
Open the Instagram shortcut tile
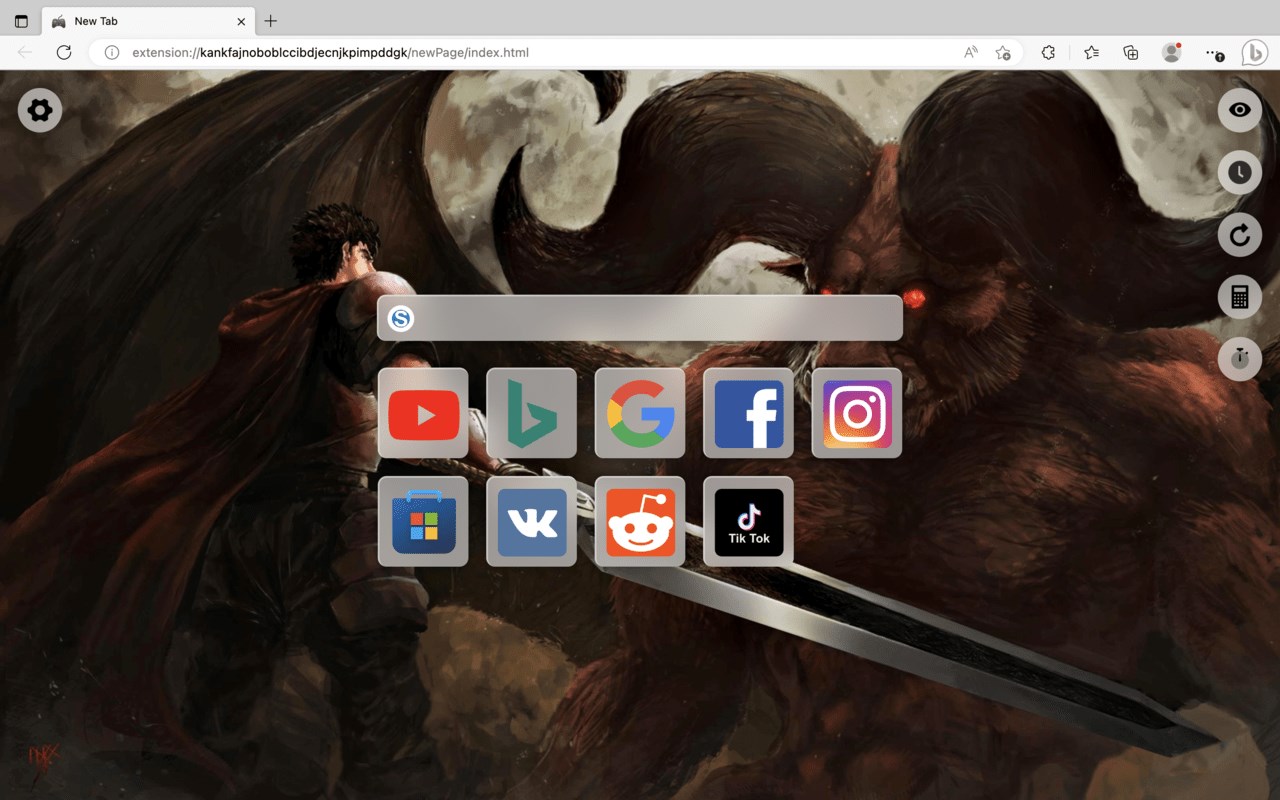857,413
